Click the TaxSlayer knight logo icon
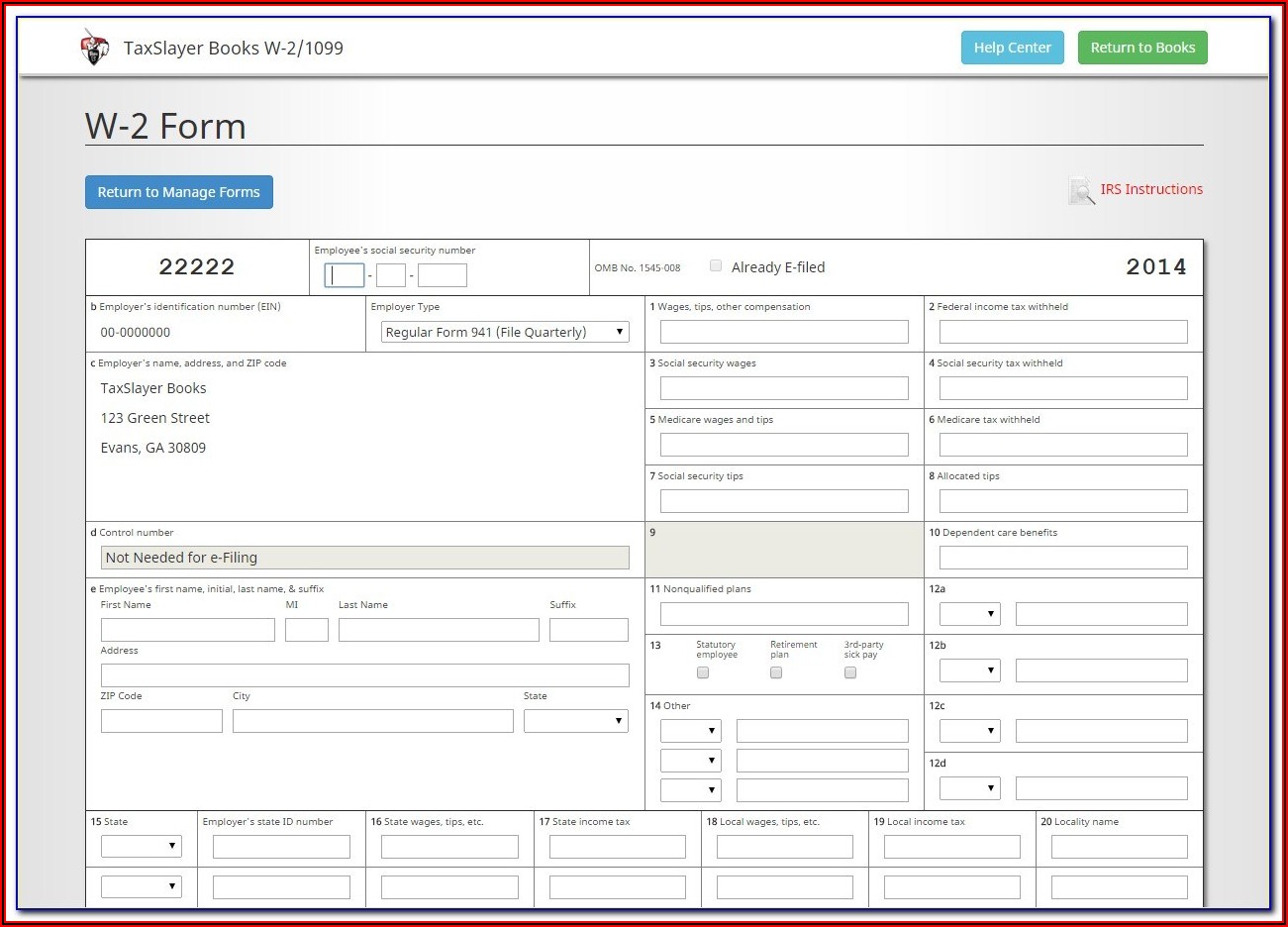The width and height of the screenshot is (1288, 927). [94, 48]
